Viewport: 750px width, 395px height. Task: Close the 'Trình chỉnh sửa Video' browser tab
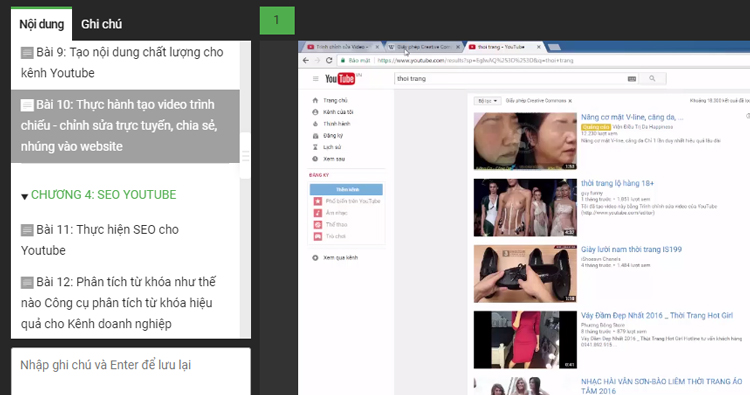click(377, 47)
